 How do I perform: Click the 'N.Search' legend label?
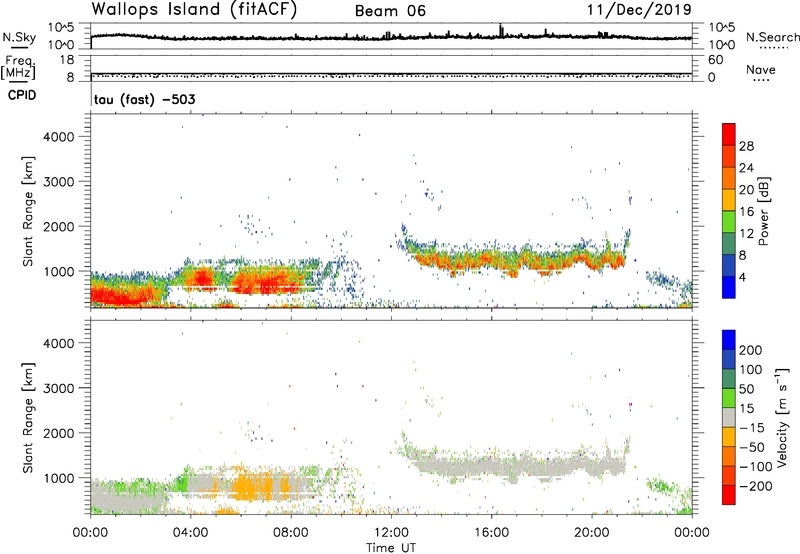(x=772, y=37)
